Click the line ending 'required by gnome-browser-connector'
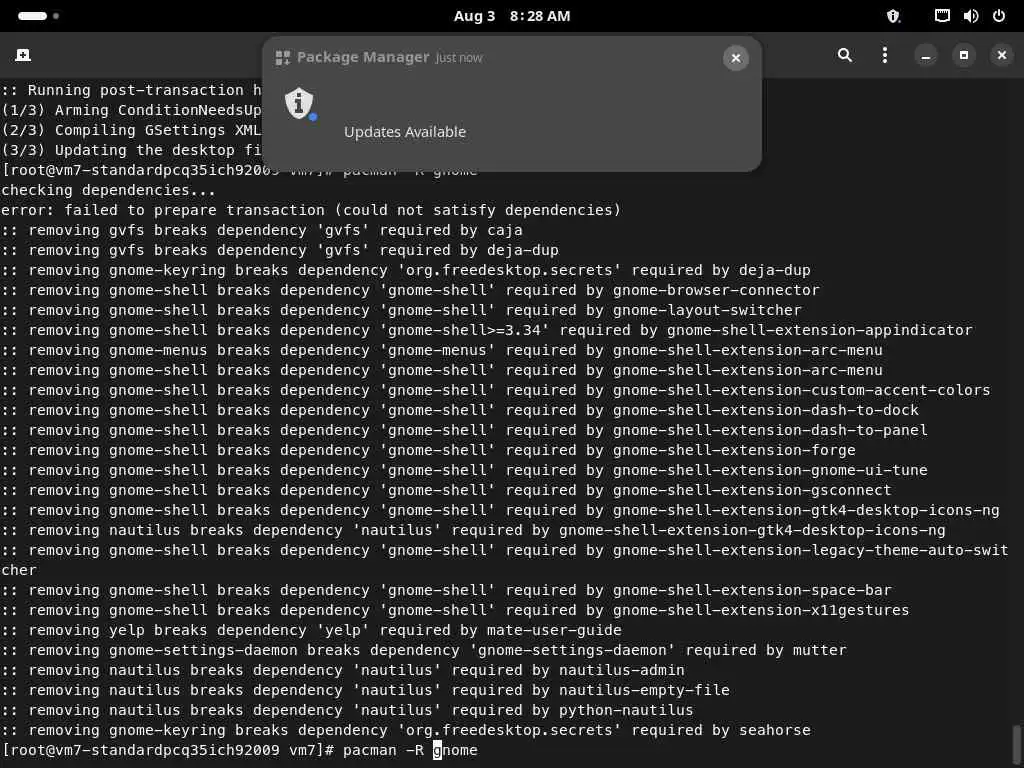This screenshot has height=768, width=1024. pos(410,290)
